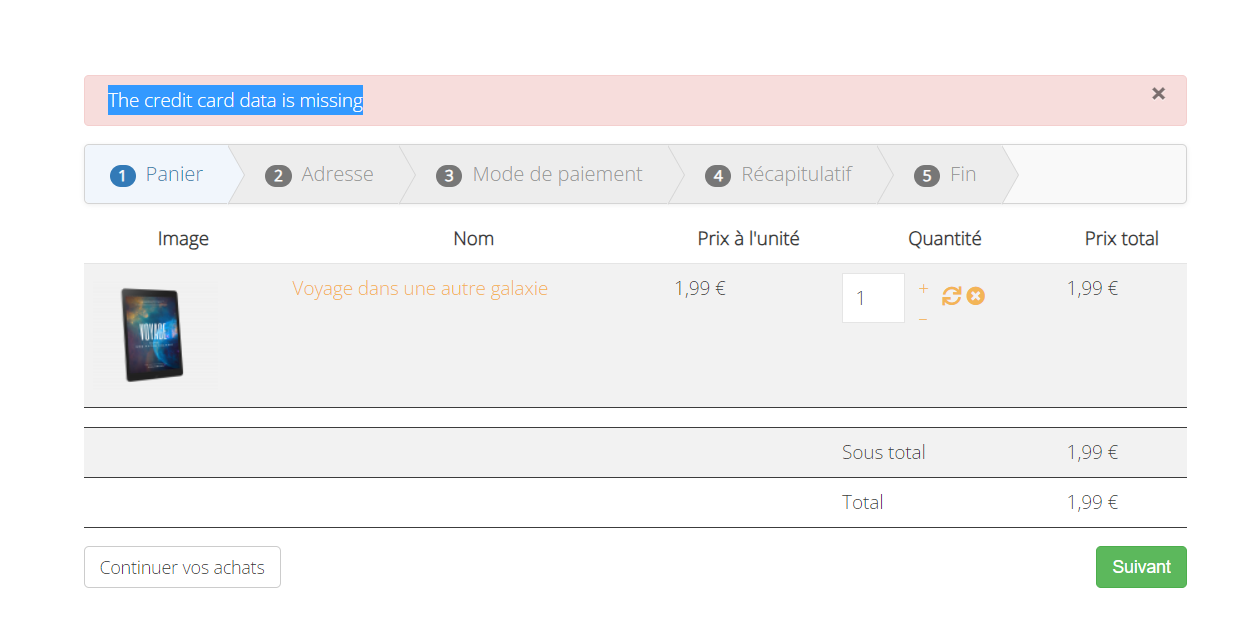Click the Total row label
The image size is (1238, 618).
(x=862, y=502)
